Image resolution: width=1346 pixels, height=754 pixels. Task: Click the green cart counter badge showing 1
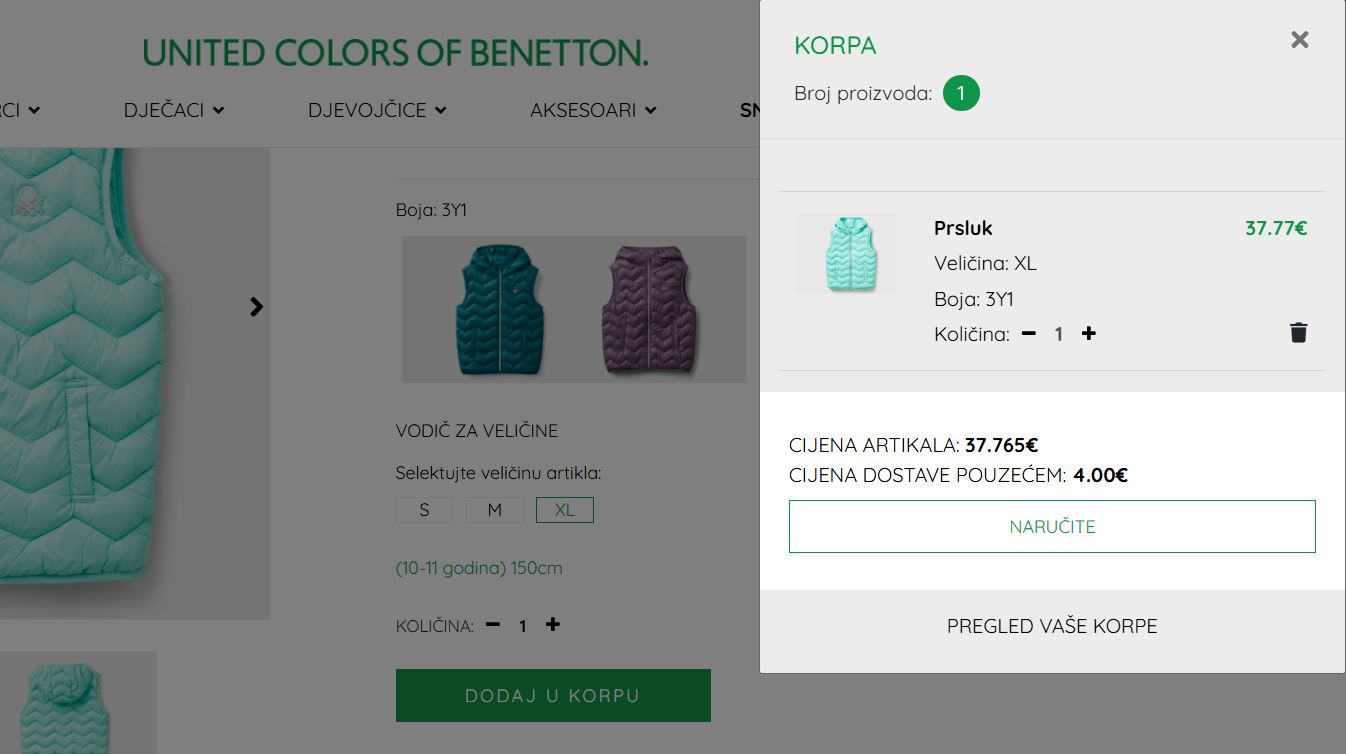click(x=961, y=93)
